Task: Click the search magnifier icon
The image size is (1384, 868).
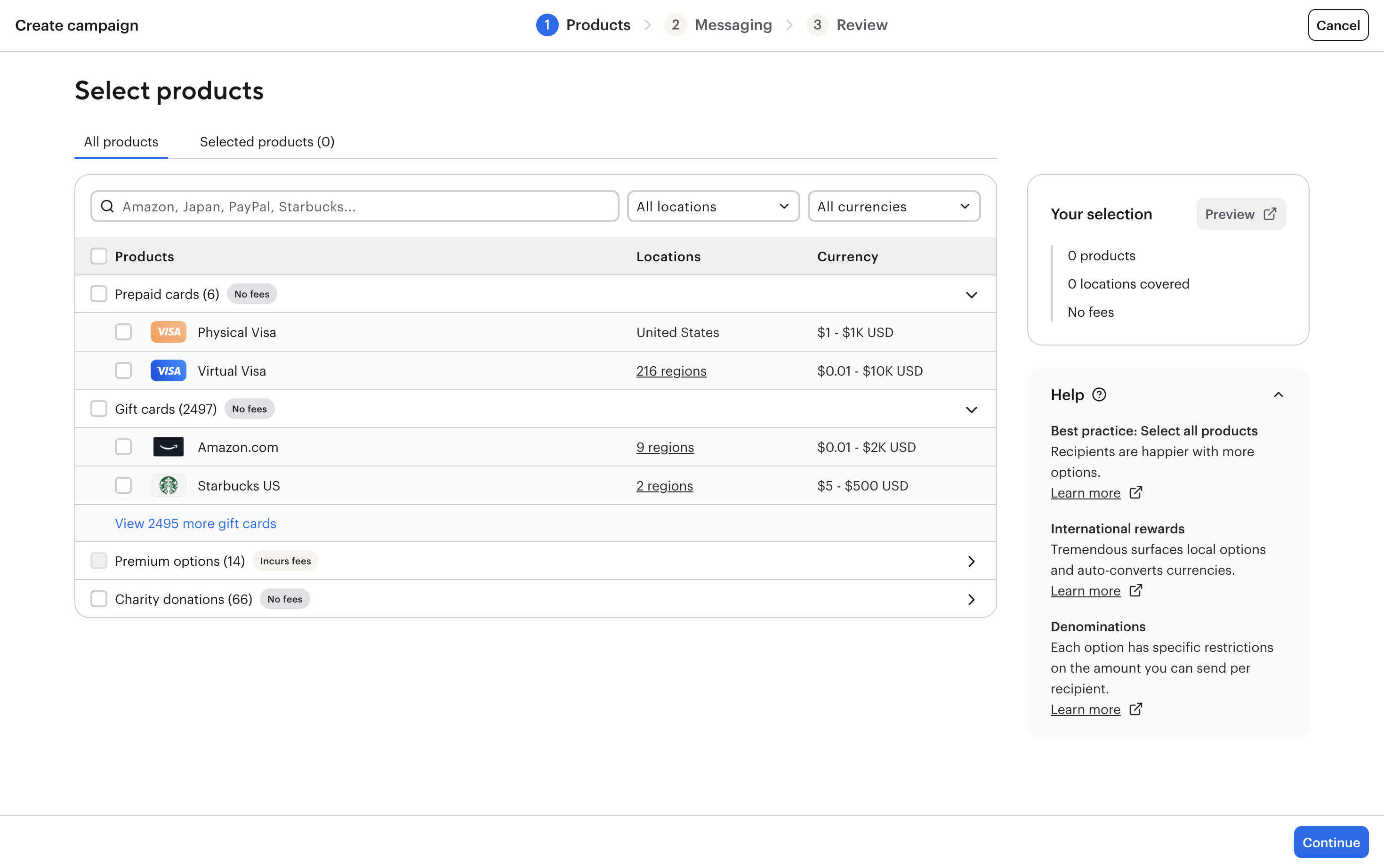Action: pos(107,206)
